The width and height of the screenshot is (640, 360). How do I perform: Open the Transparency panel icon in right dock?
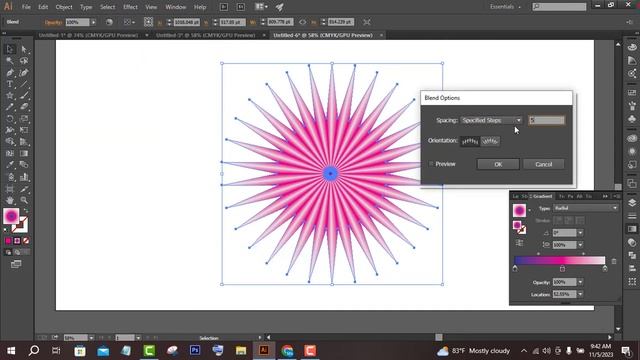coord(632,242)
